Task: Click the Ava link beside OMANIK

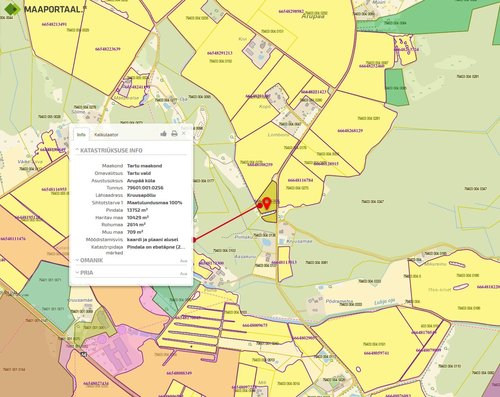Action: [x=184, y=261]
